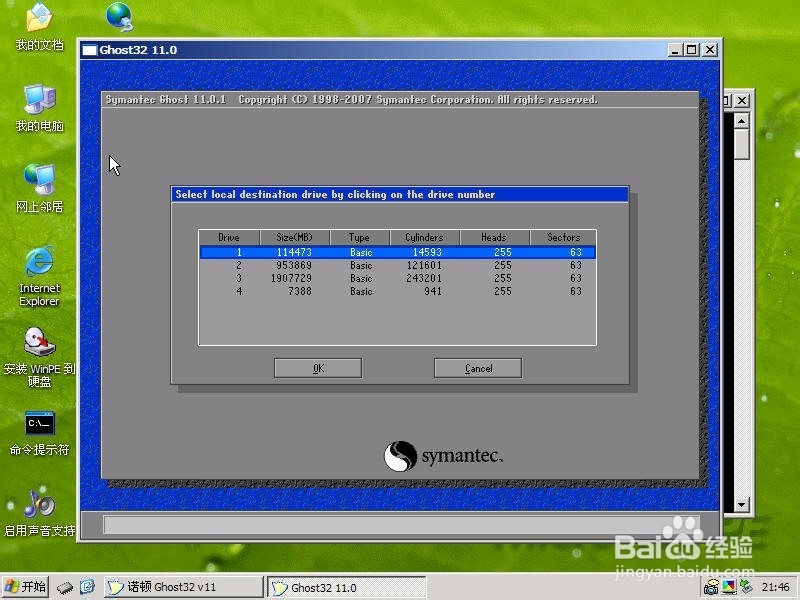Open Install WinPE to hard disk icon

click(39, 357)
